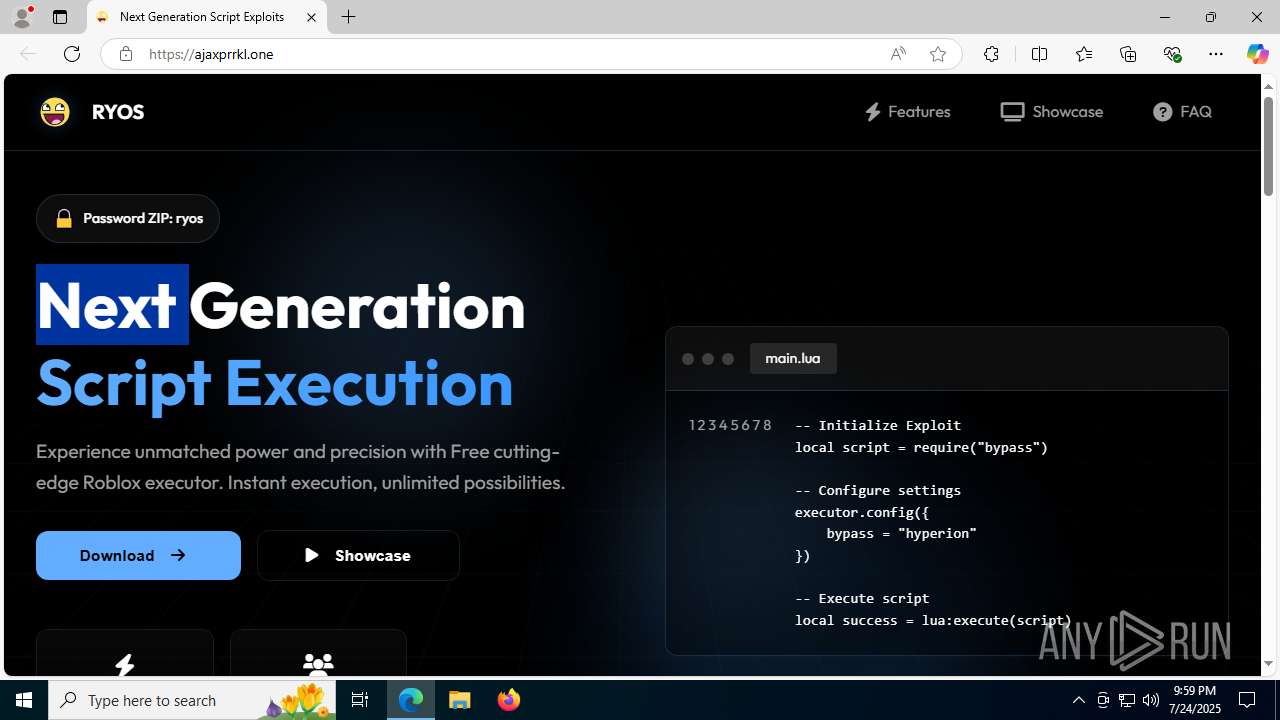Launch Firefox from taskbar
The width and height of the screenshot is (1280, 720).
pos(508,700)
